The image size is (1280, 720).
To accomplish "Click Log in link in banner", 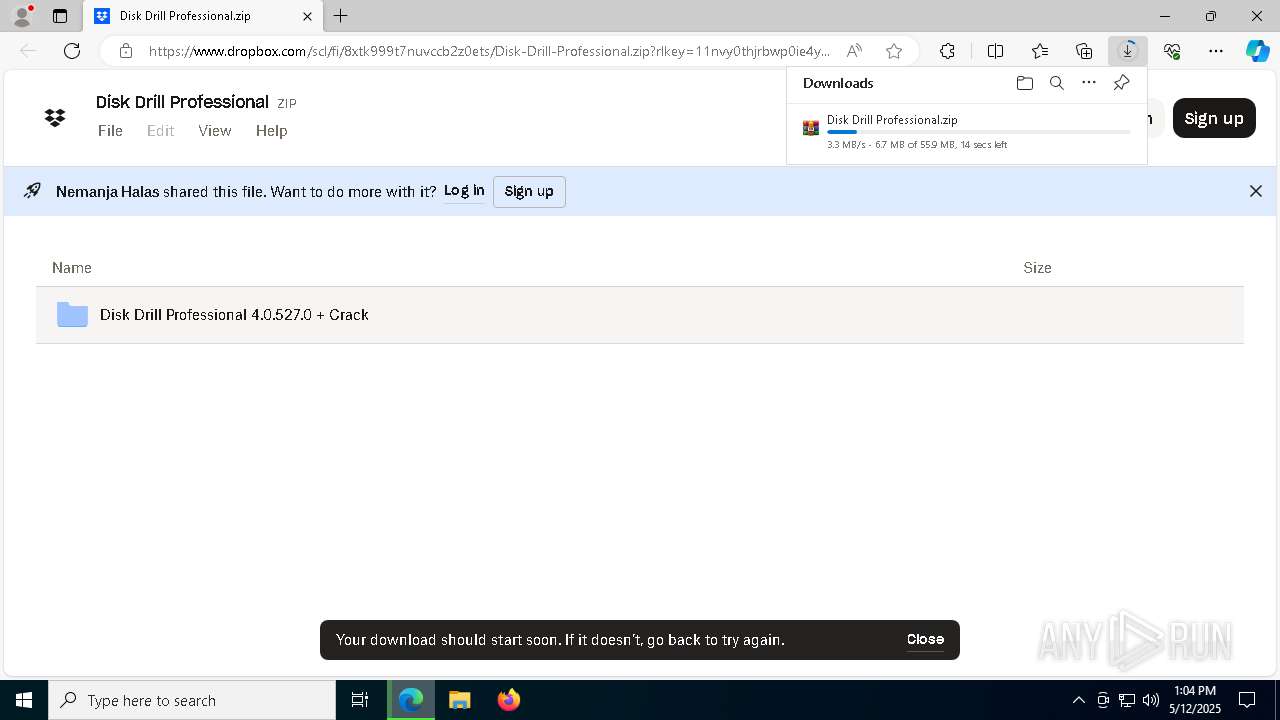I will [464, 191].
